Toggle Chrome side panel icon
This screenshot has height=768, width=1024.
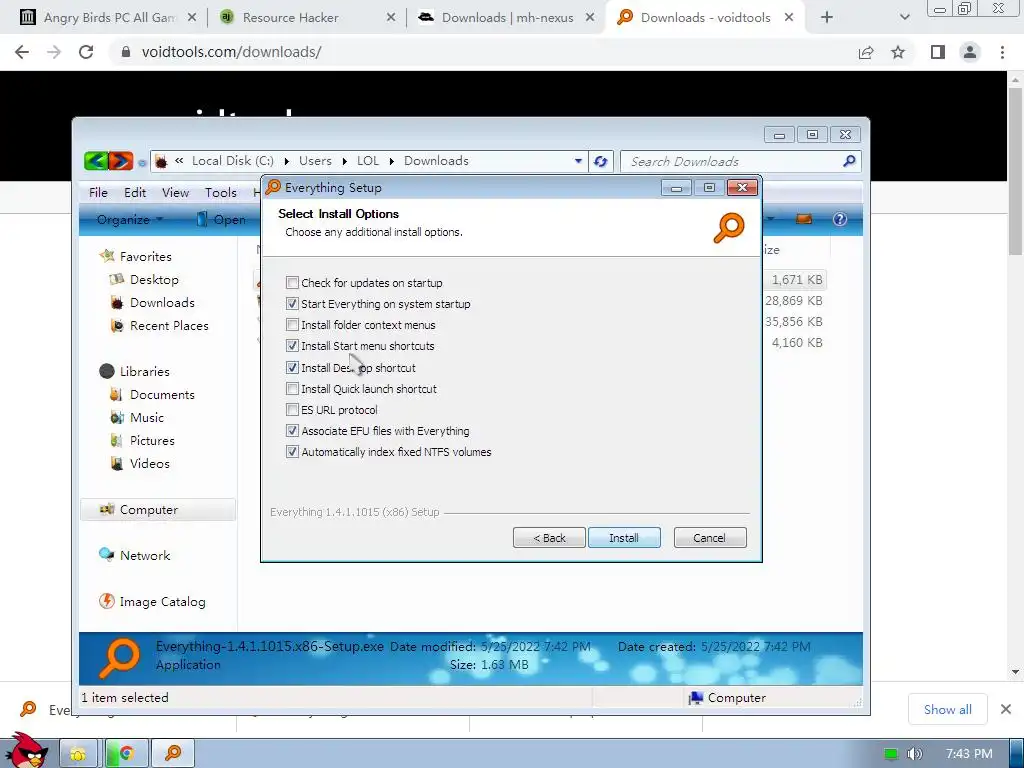click(938, 52)
